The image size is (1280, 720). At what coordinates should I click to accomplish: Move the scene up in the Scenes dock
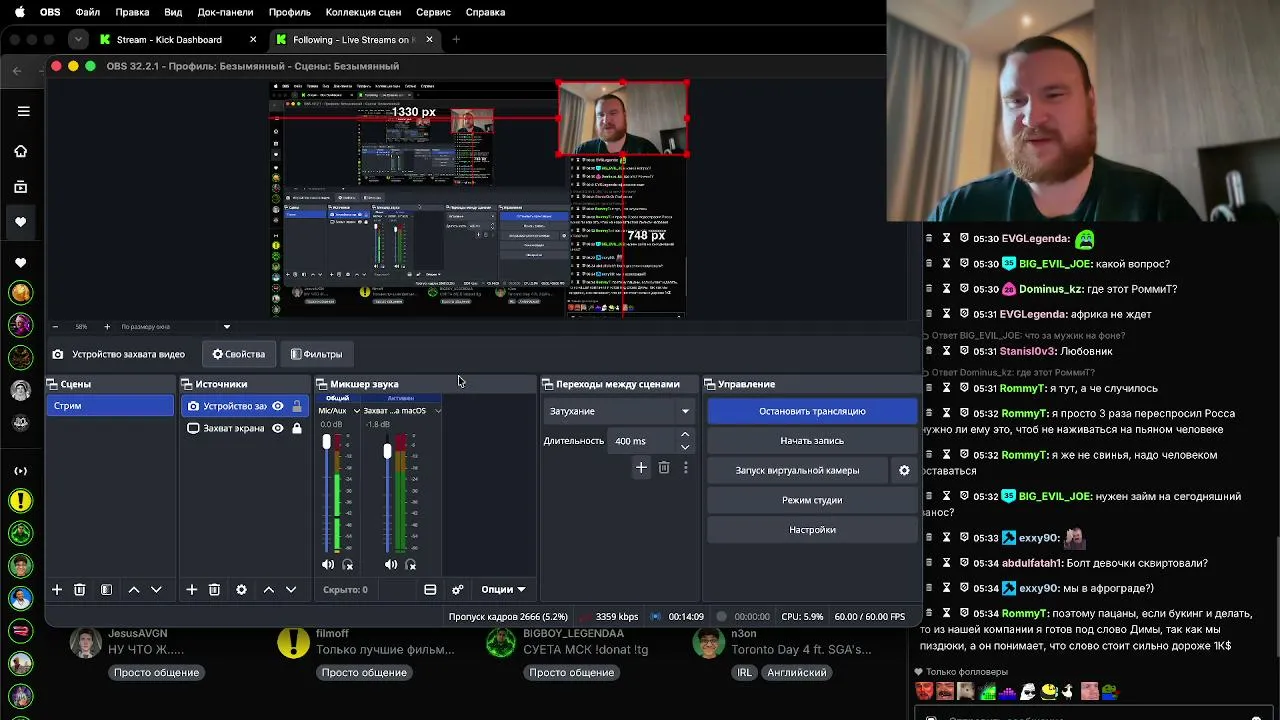[x=134, y=590]
